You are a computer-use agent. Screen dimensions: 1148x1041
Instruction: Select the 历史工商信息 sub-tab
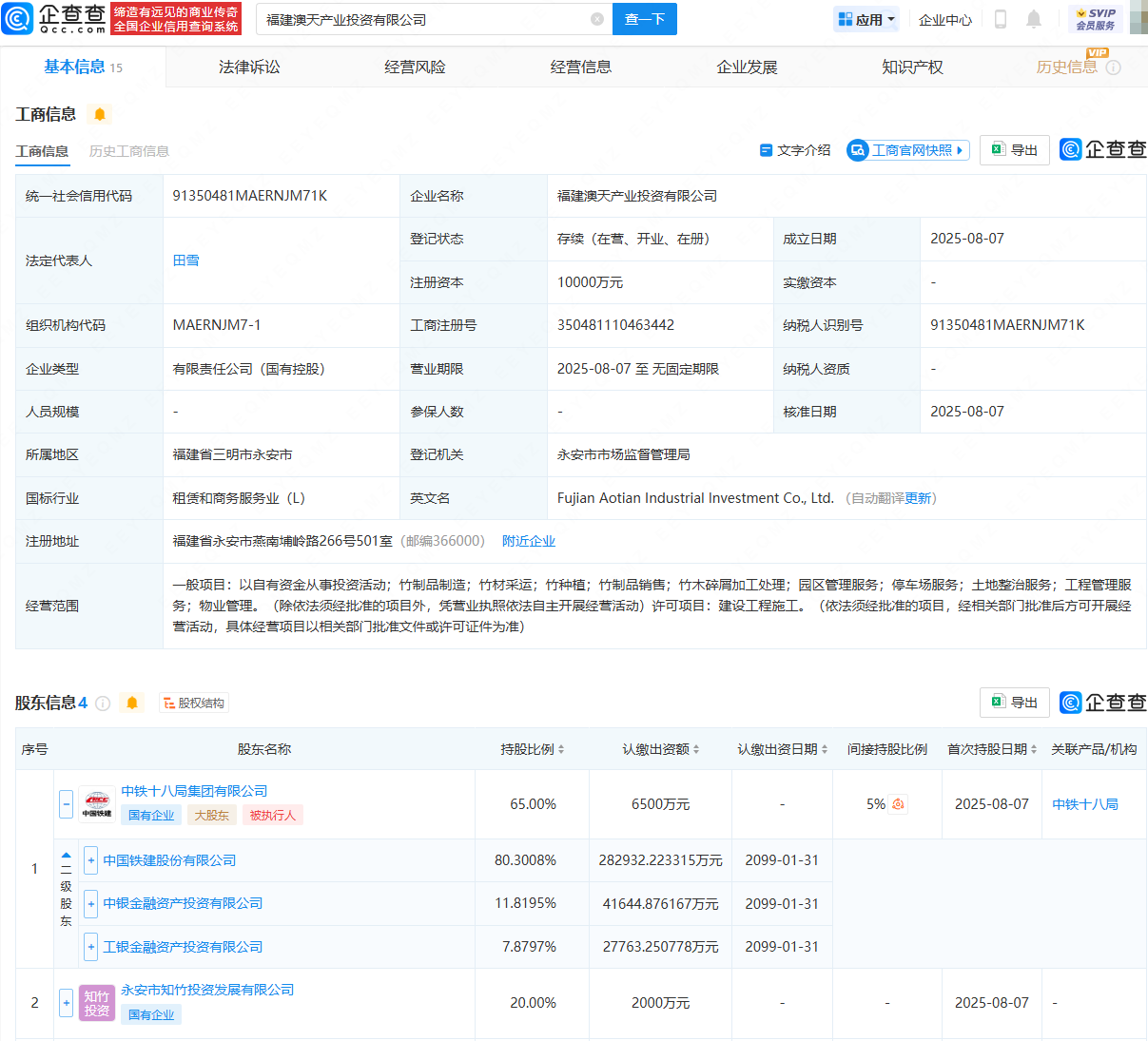(x=129, y=151)
